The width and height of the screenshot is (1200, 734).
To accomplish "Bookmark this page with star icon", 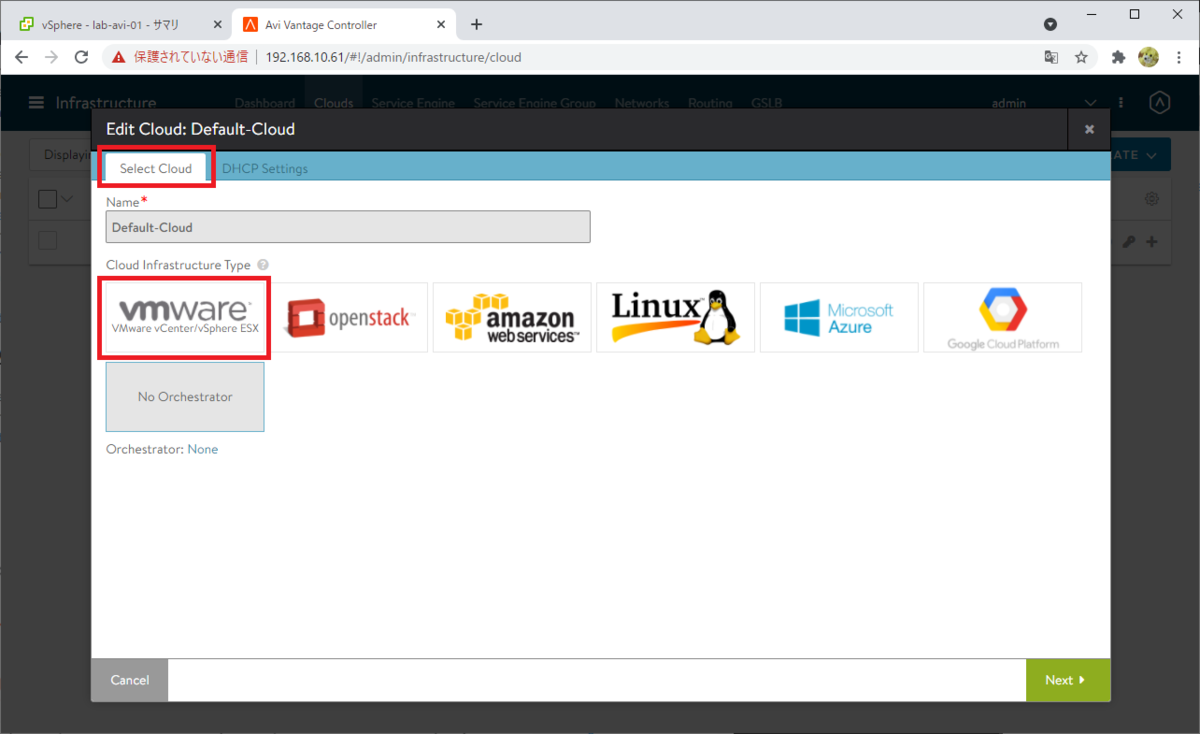I will (1081, 57).
